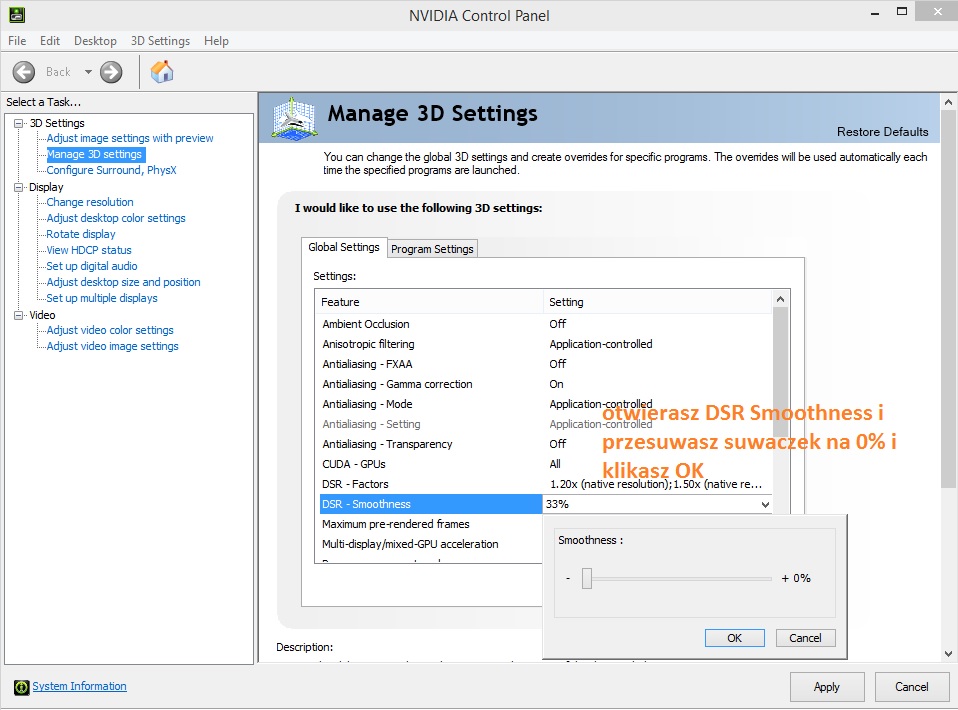The height and width of the screenshot is (710, 958).
Task: Click the Smoothness slider thumb
Action: [587, 578]
